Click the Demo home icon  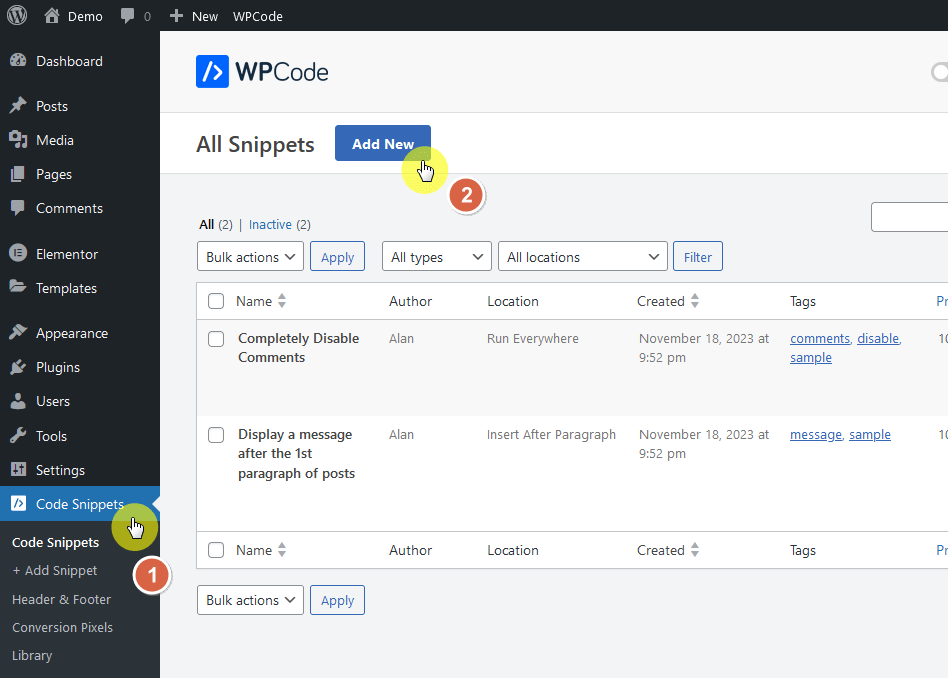pos(51,16)
